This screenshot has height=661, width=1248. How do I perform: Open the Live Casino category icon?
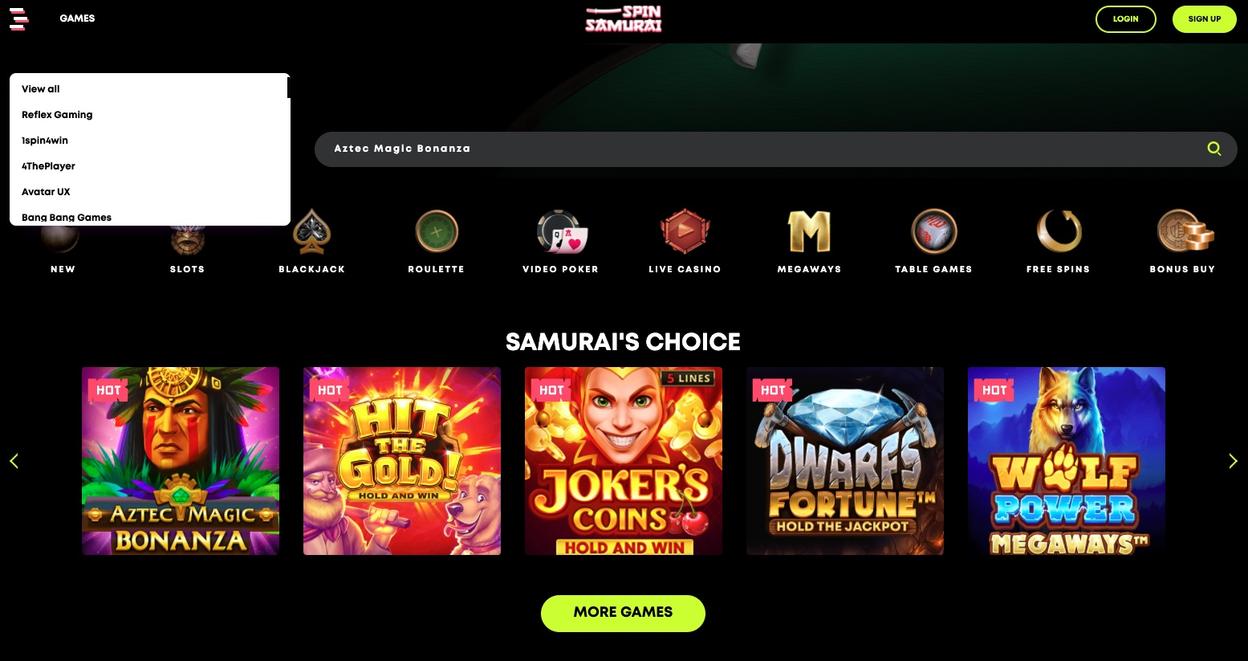pyautogui.click(x=685, y=231)
